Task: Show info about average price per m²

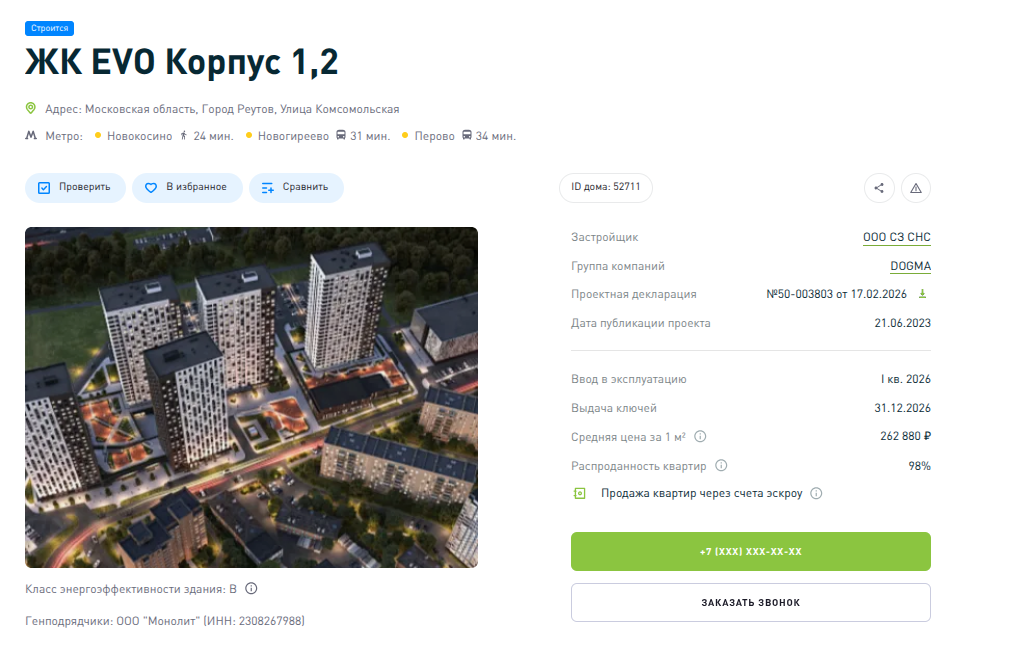Action: (700, 437)
